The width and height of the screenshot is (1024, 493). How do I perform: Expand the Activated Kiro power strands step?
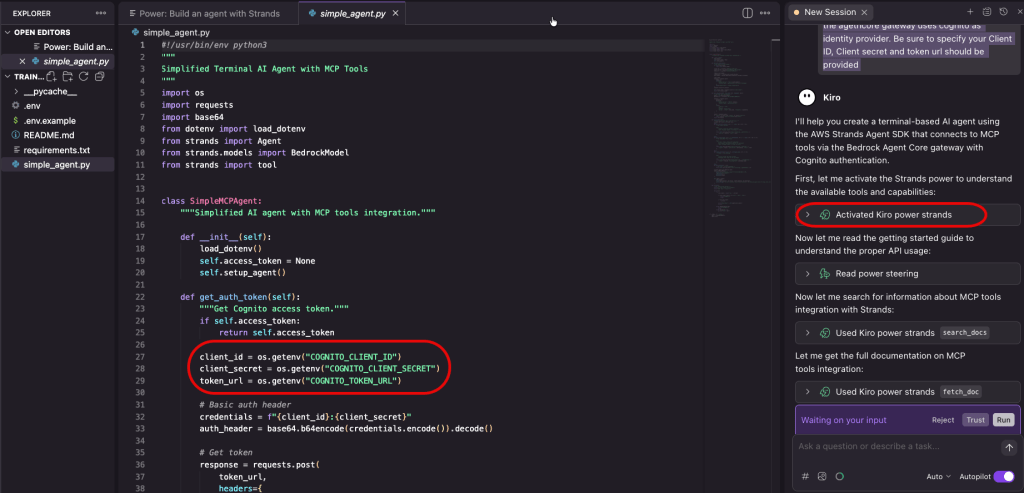coord(808,215)
